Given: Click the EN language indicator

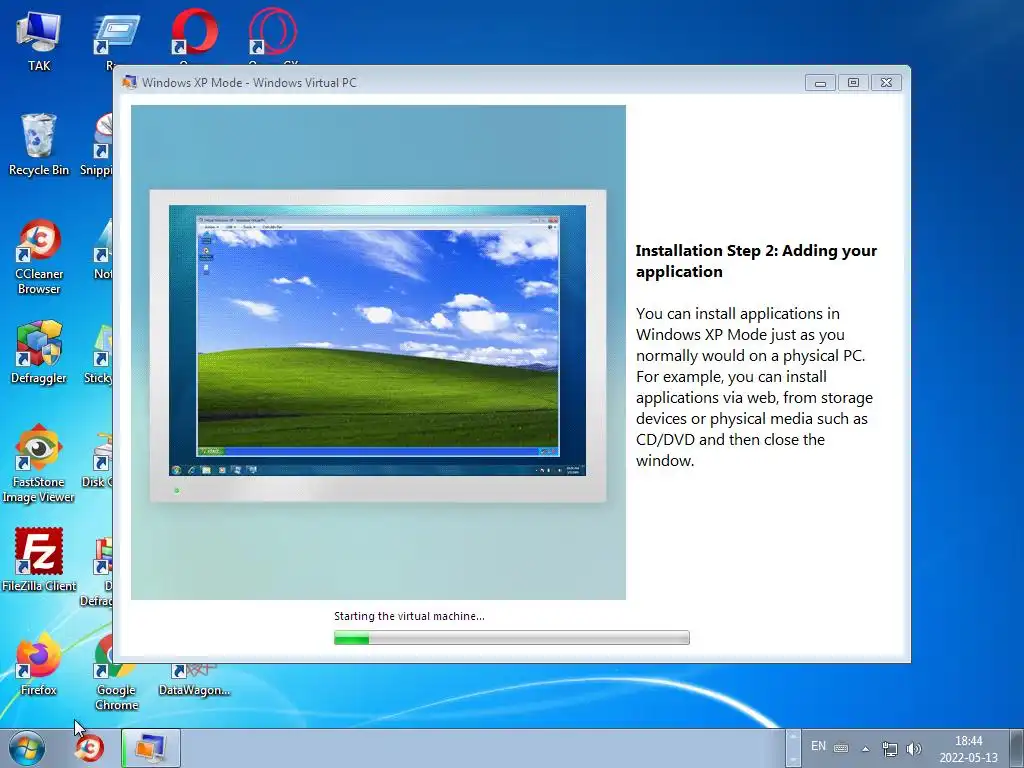Looking at the screenshot, I should [818, 746].
